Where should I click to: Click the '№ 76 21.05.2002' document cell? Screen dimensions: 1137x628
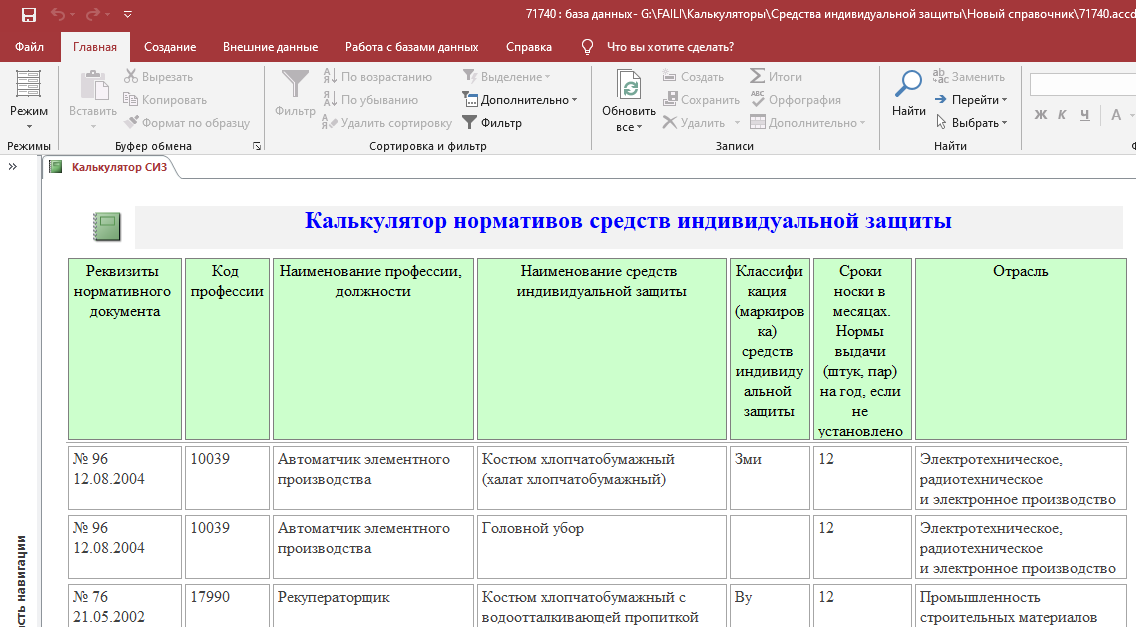(x=125, y=606)
